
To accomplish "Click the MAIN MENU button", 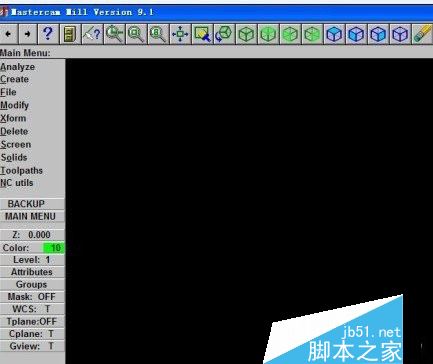I will coord(32,216).
